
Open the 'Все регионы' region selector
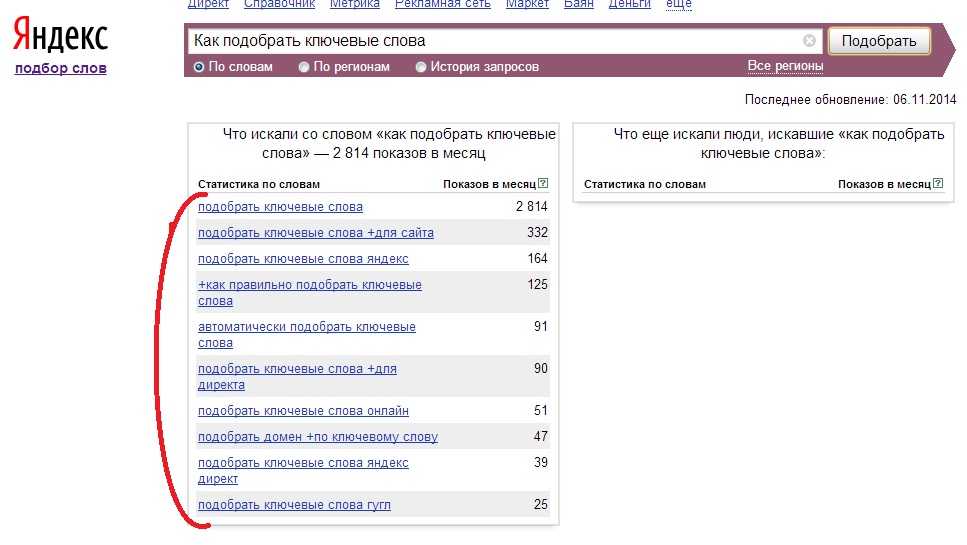785,65
